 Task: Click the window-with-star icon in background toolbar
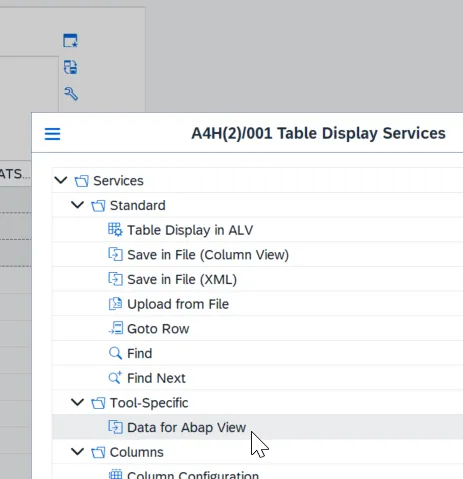(70, 41)
